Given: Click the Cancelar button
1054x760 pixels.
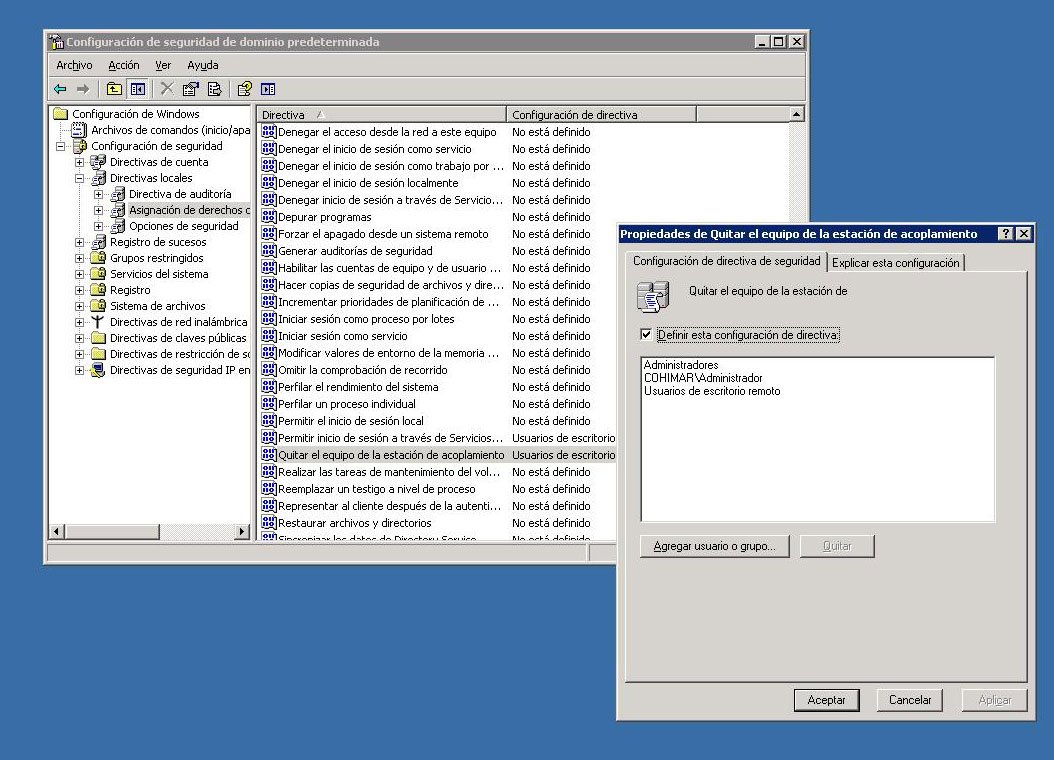Looking at the screenshot, I should tap(909, 700).
